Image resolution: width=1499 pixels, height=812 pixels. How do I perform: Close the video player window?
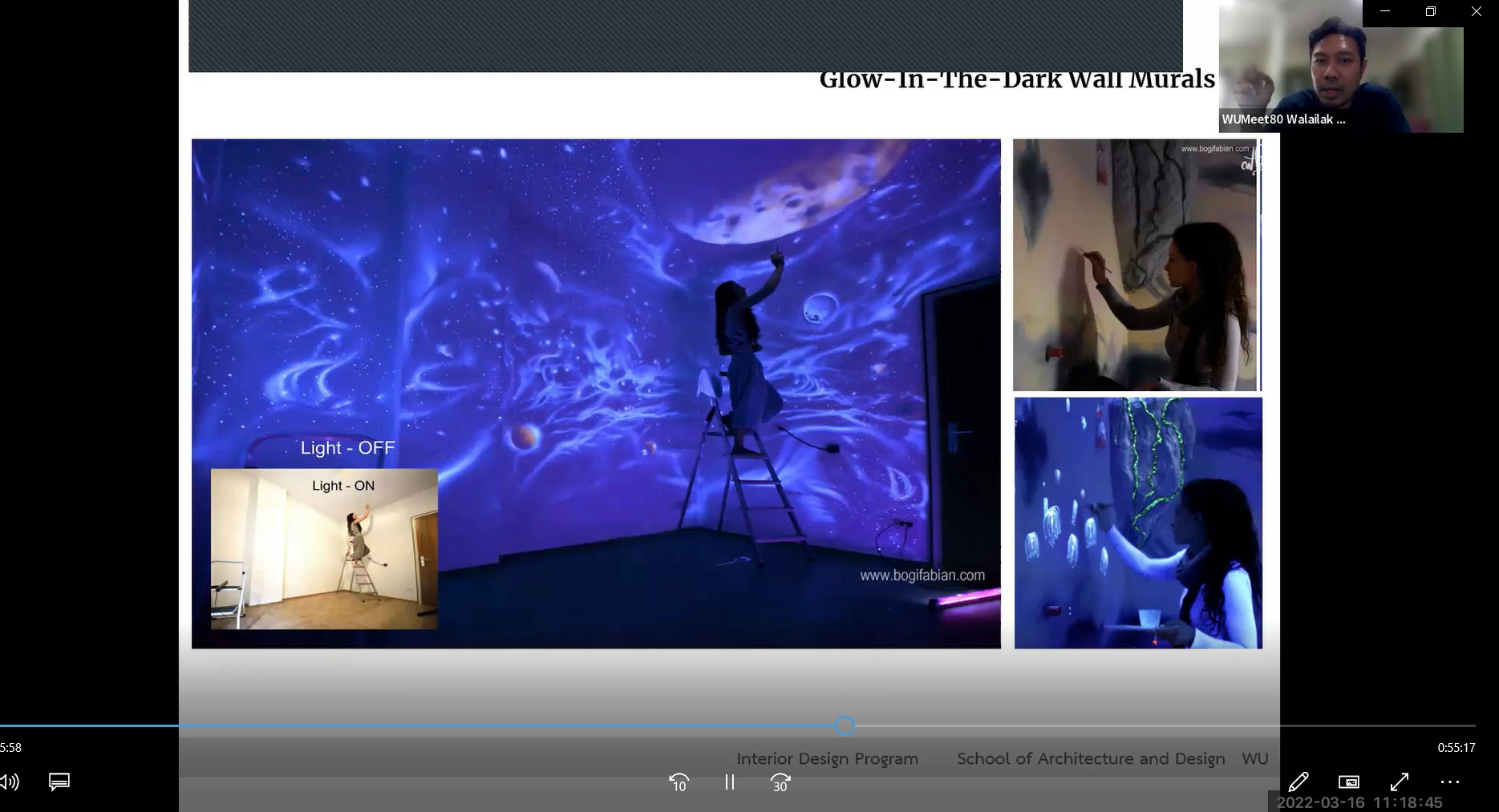coord(1477,12)
